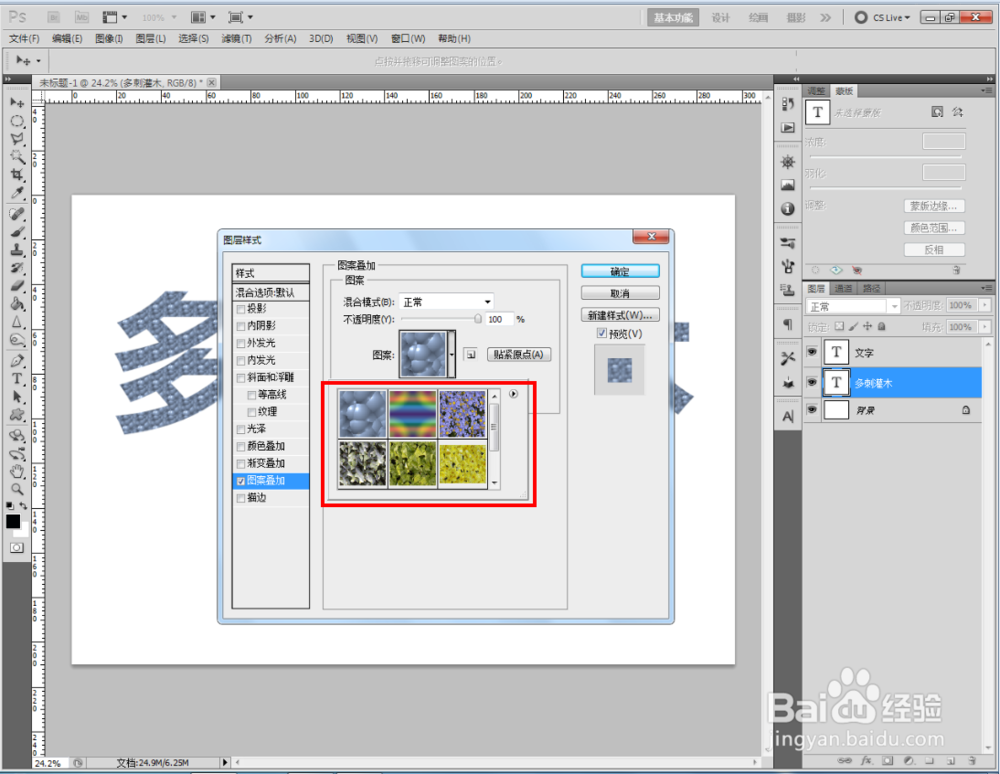Viewport: 1000px width, 774px height.
Task: Click the 新建样式(W) button
Action: tap(620, 315)
